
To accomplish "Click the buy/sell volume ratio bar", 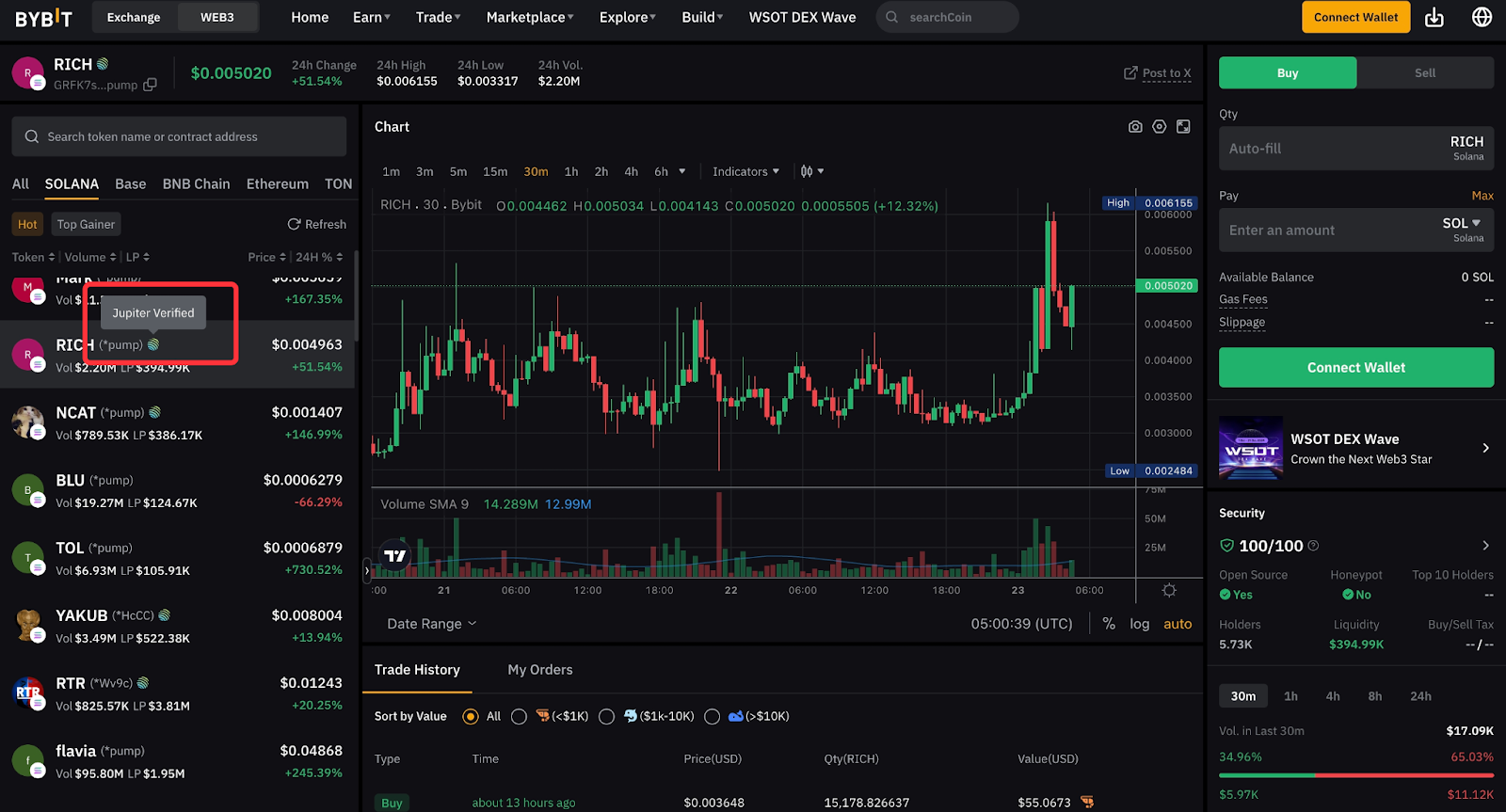I will (x=1356, y=775).
